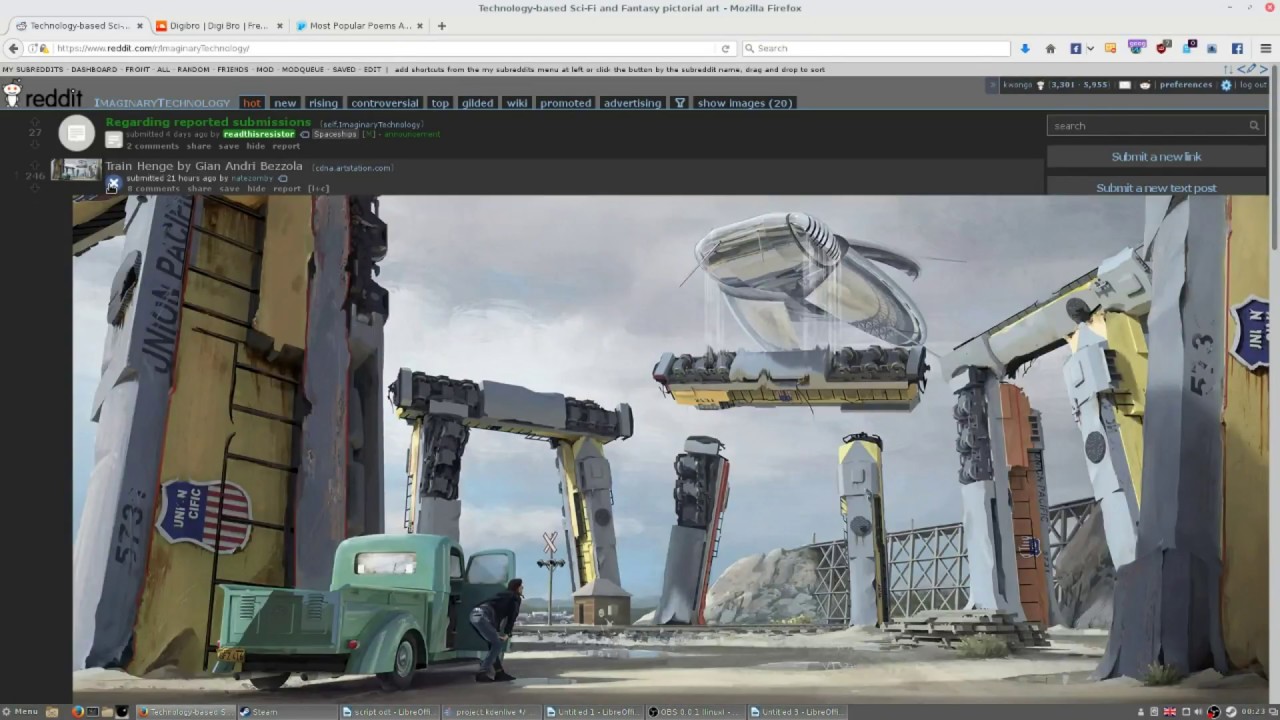
Task: Click Submit a new text post button
Action: (1156, 187)
